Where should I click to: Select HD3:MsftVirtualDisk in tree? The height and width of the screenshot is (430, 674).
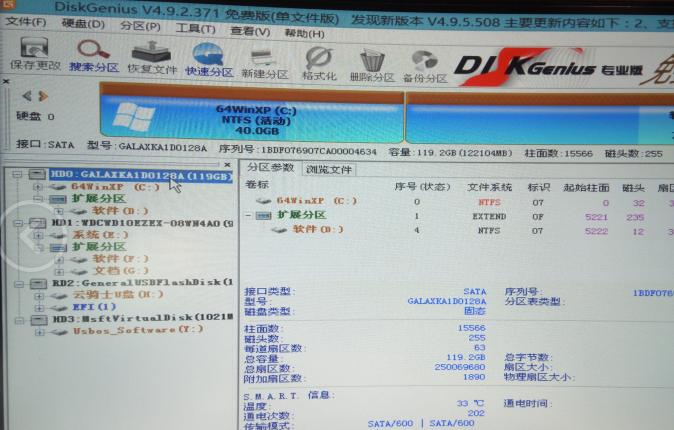click(143, 319)
